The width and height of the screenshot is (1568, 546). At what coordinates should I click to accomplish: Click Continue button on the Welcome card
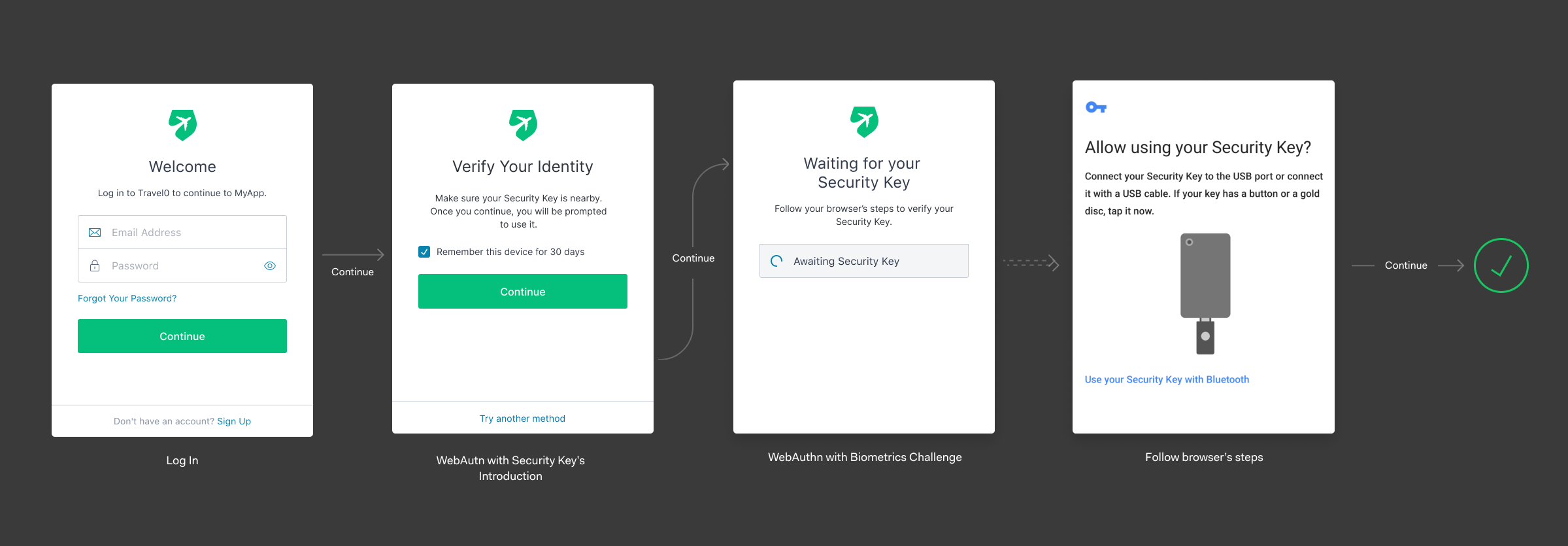click(x=182, y=336)
